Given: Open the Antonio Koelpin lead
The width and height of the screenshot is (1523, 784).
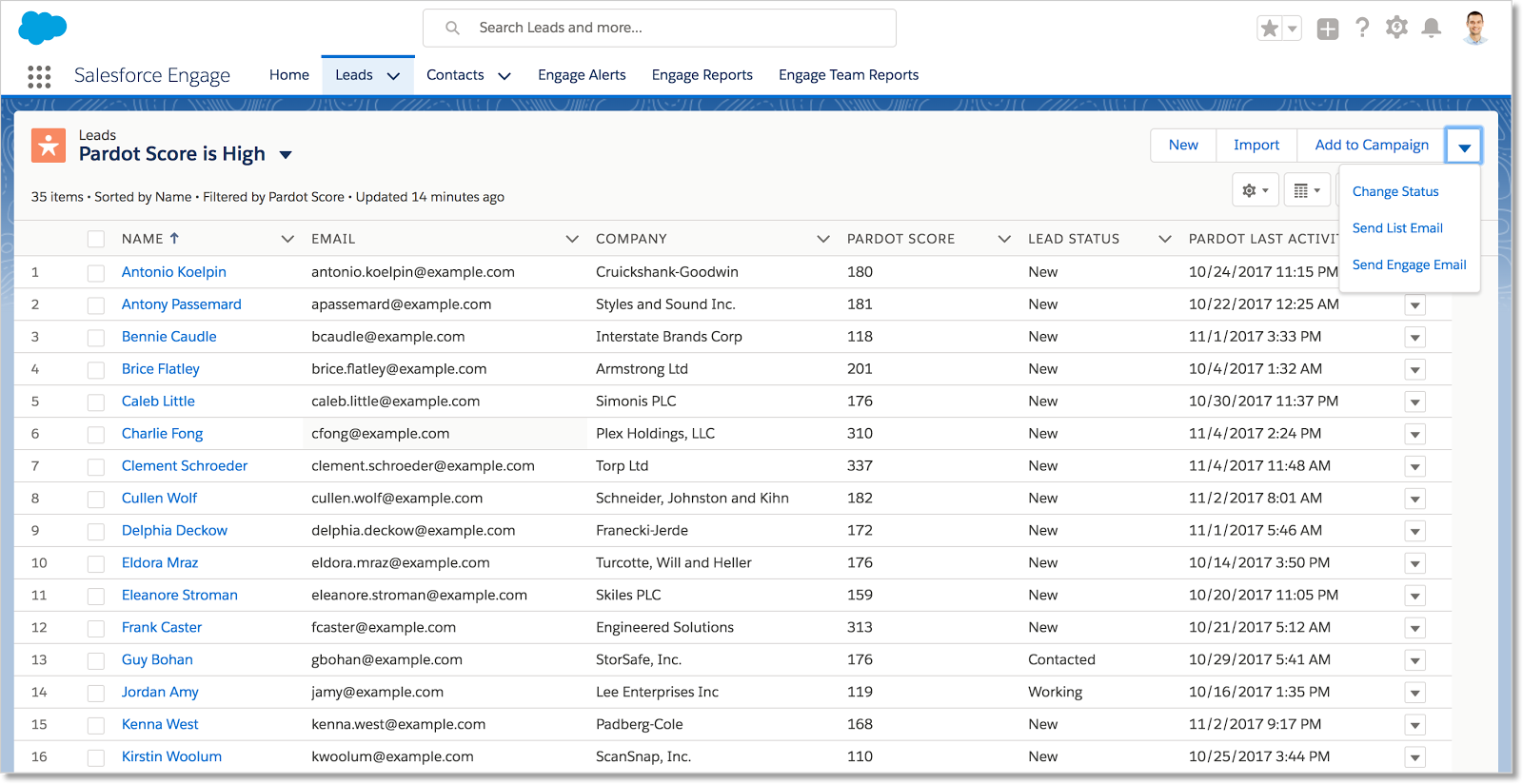Looking at the screenshot, I should 174,272.
